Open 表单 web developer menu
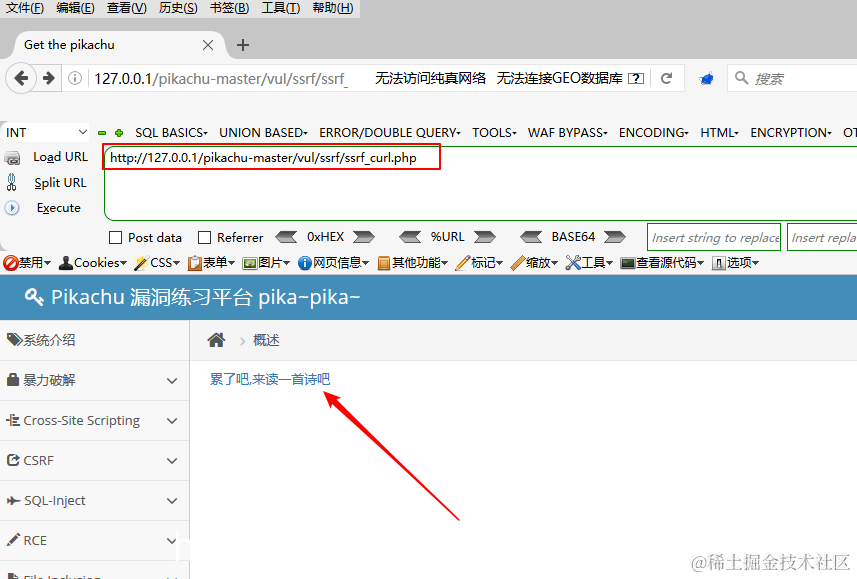 (x=211, y=263)
